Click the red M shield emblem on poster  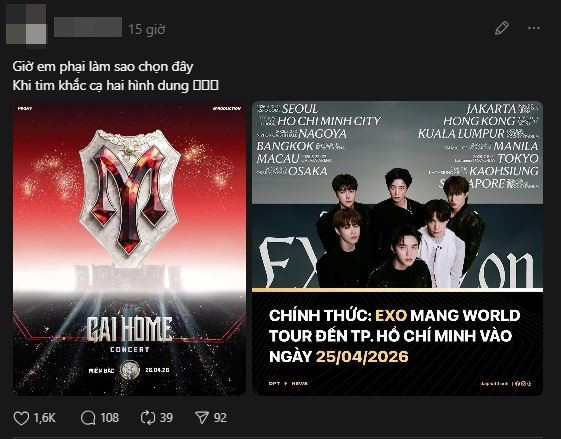coord(130,197)
